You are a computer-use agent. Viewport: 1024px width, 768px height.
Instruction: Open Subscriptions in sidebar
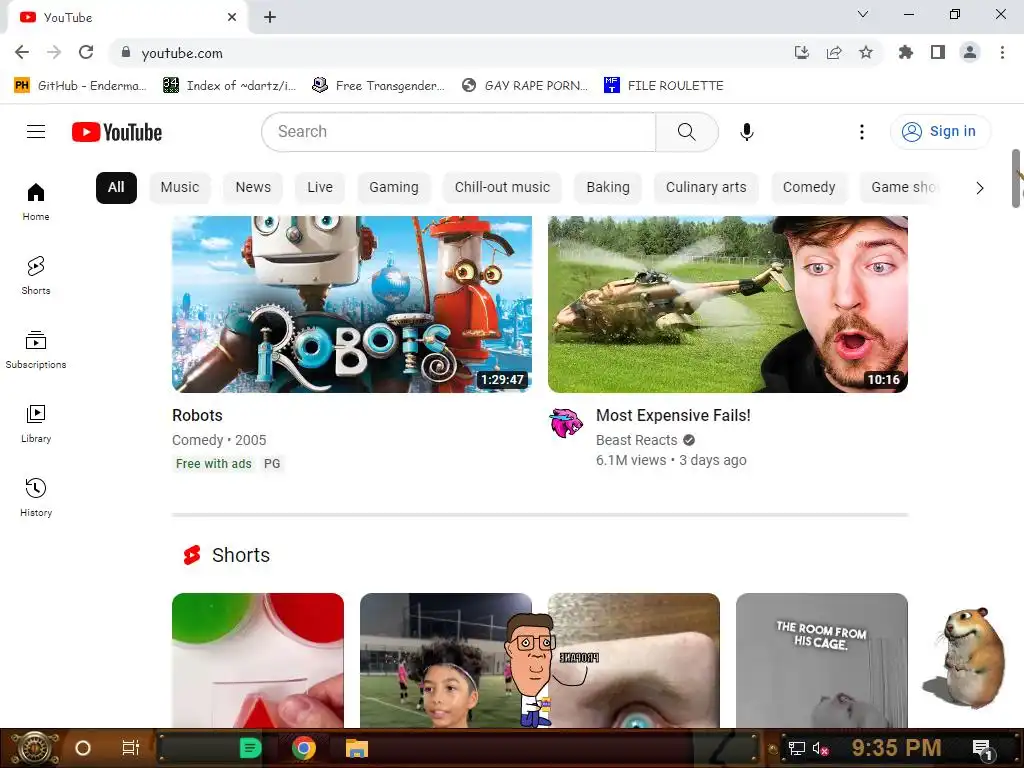(36, 350)
